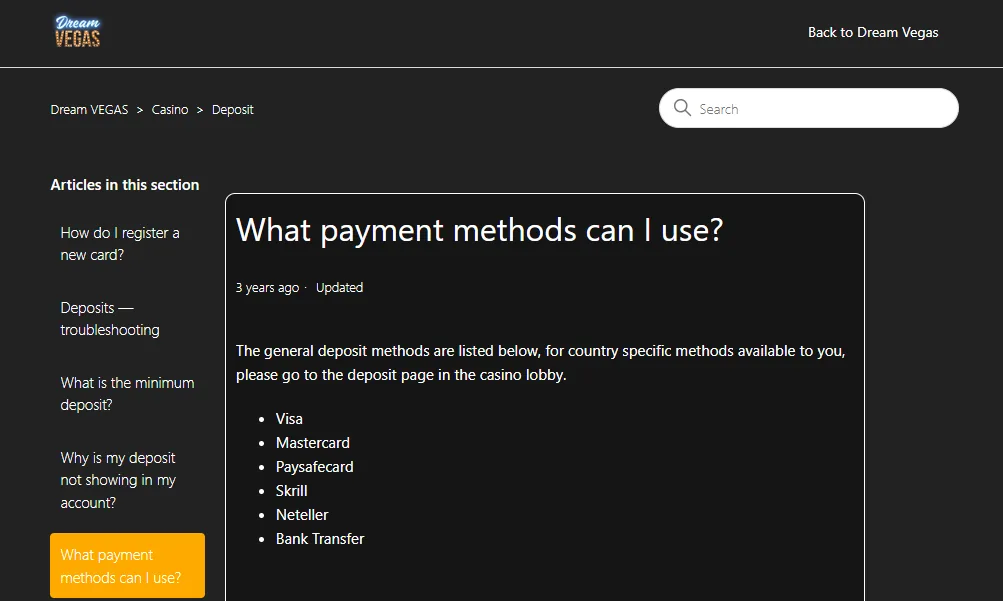The width and height of the screenshot is (1003, 601).
Task: Click the 'What payment methods can I use?' heading
Action: [x=479, y=230]
